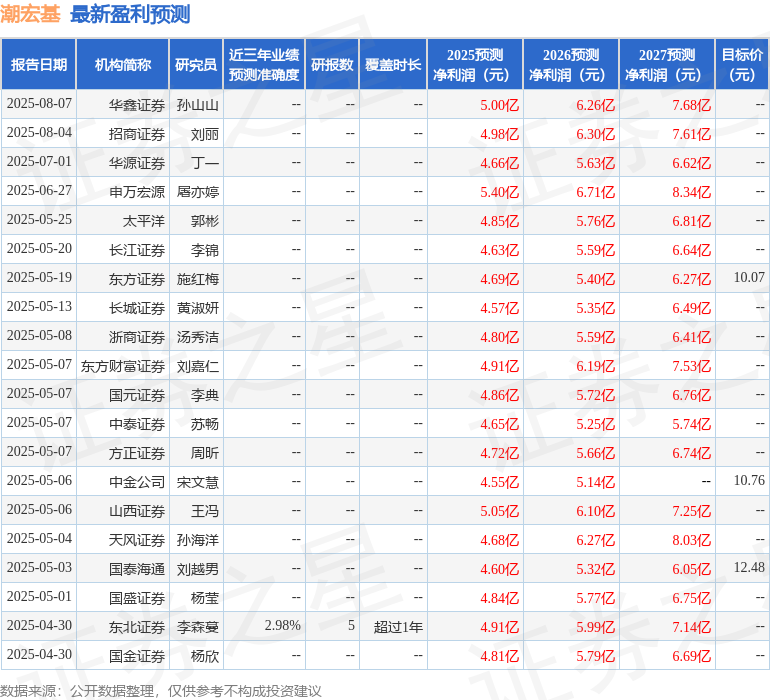
Task: Select the 目标价 column header
Action: [x=742, y=64]
